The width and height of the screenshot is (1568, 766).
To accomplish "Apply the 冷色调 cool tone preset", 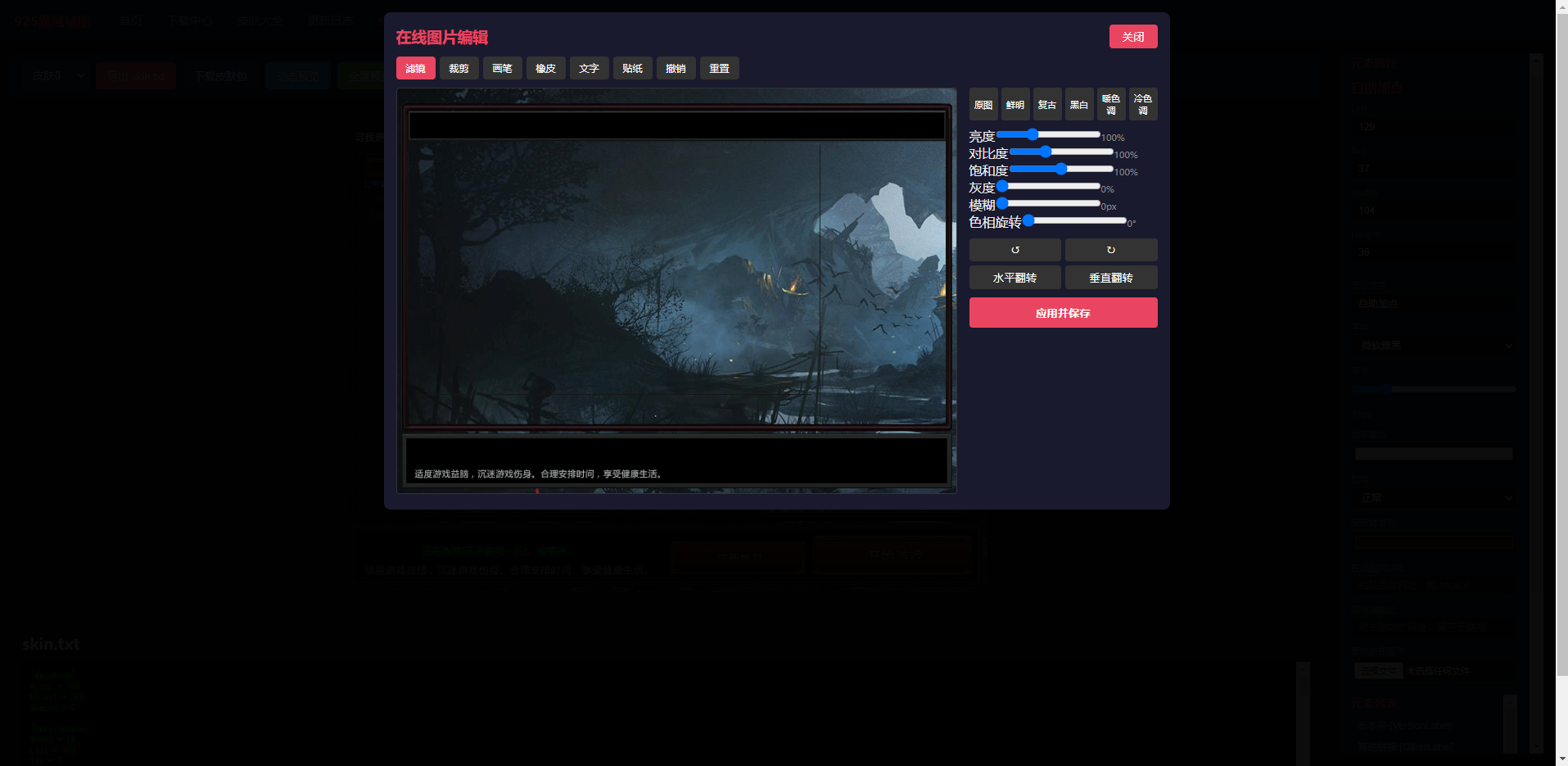I will [x=1143, y=104].
